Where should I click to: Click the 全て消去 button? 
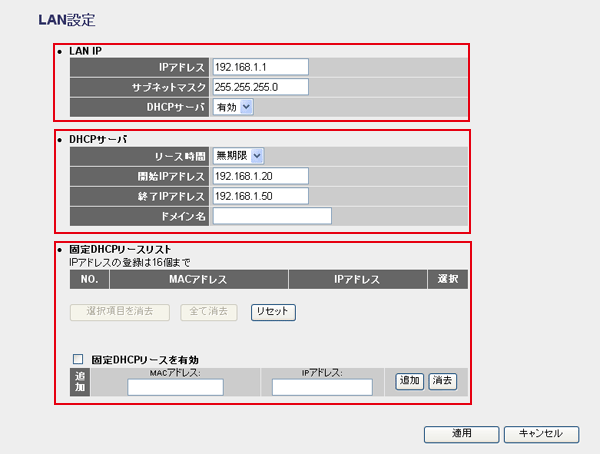209,312
